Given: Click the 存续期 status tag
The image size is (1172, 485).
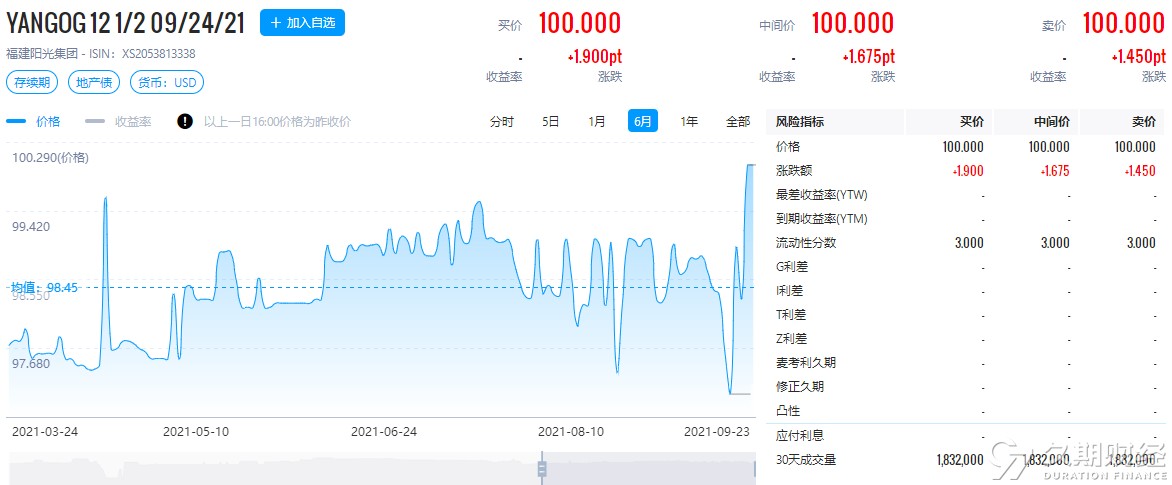Looking at the screenshot, I should coord(32,82).
